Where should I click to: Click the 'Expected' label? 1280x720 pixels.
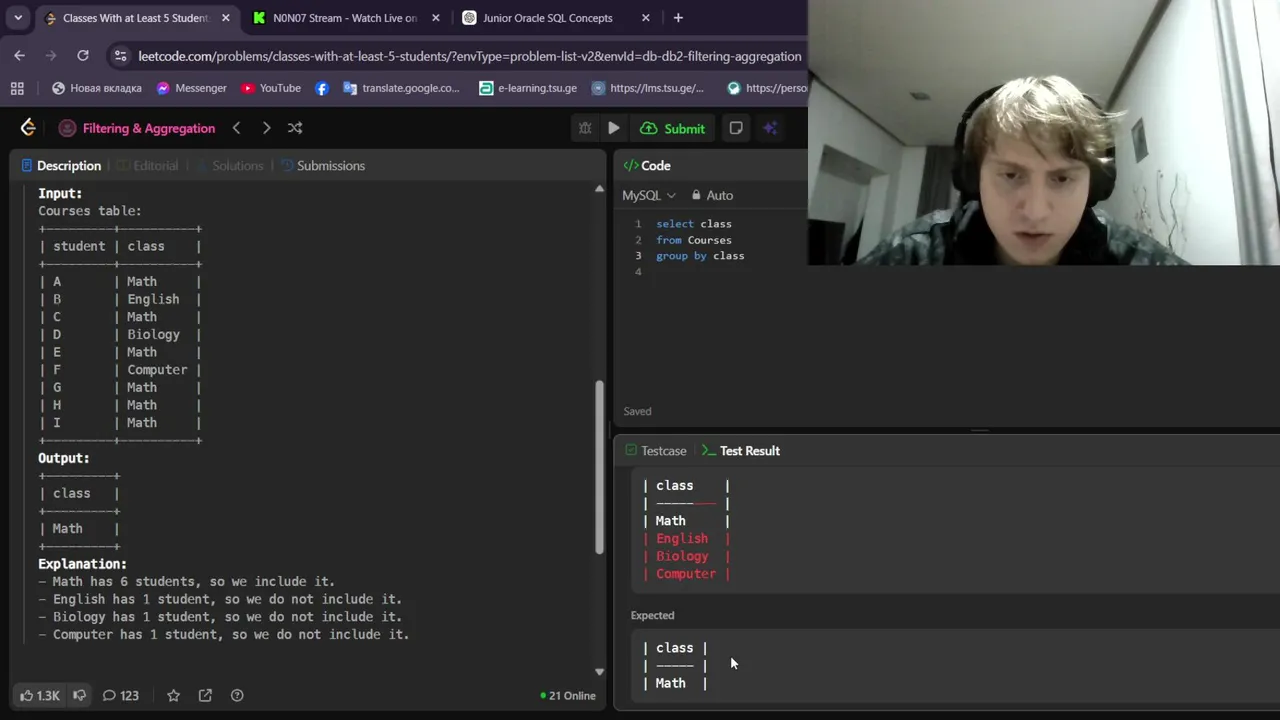pos(652,615)
